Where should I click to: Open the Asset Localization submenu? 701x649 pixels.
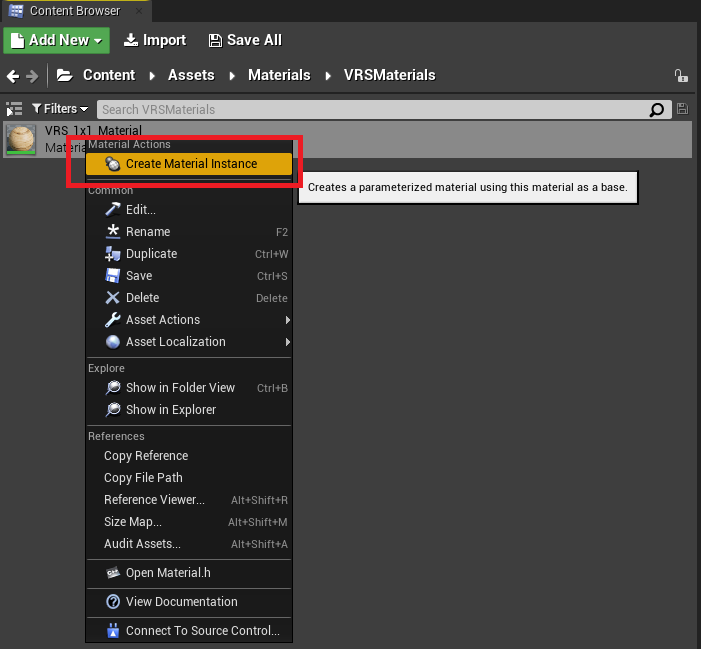pos(189,341)
